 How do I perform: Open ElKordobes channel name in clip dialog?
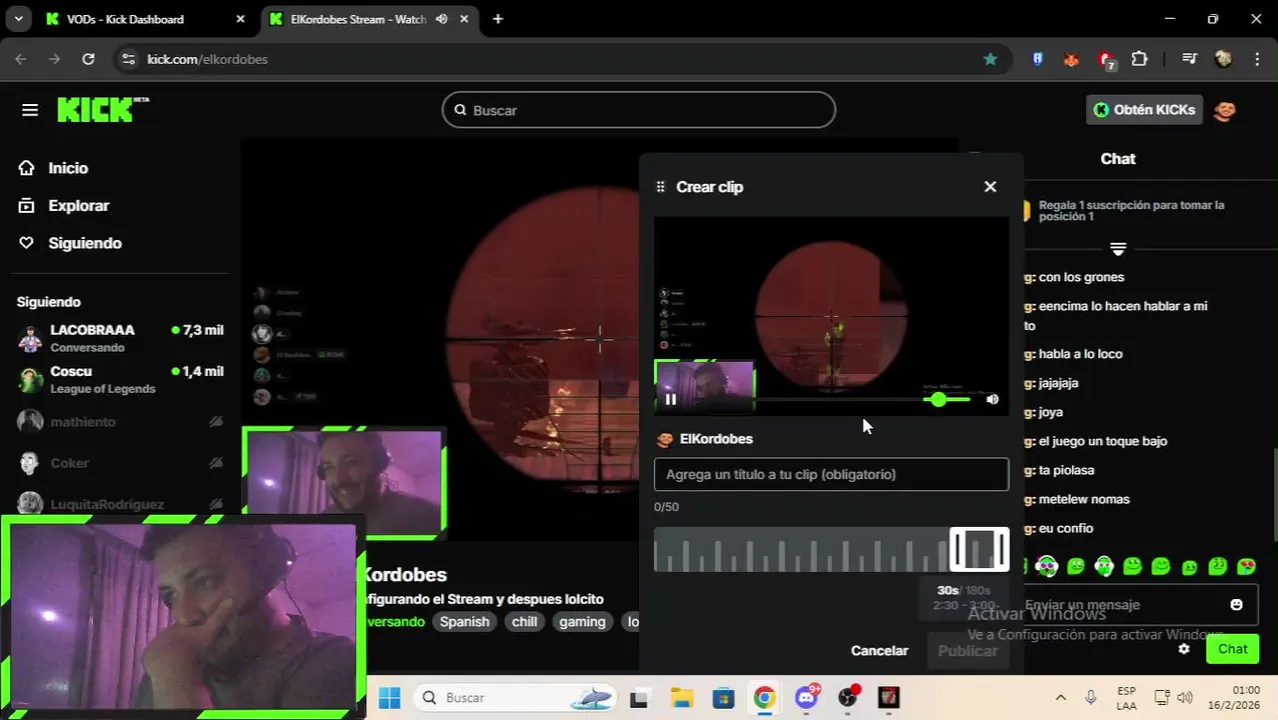point(716,439)
